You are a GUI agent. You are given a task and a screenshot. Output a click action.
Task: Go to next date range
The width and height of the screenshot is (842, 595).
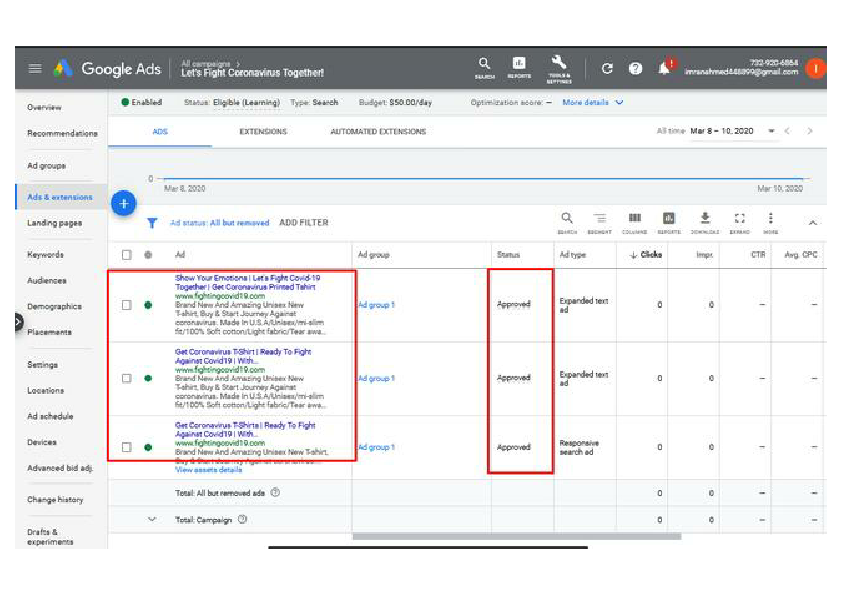(810, 131)
